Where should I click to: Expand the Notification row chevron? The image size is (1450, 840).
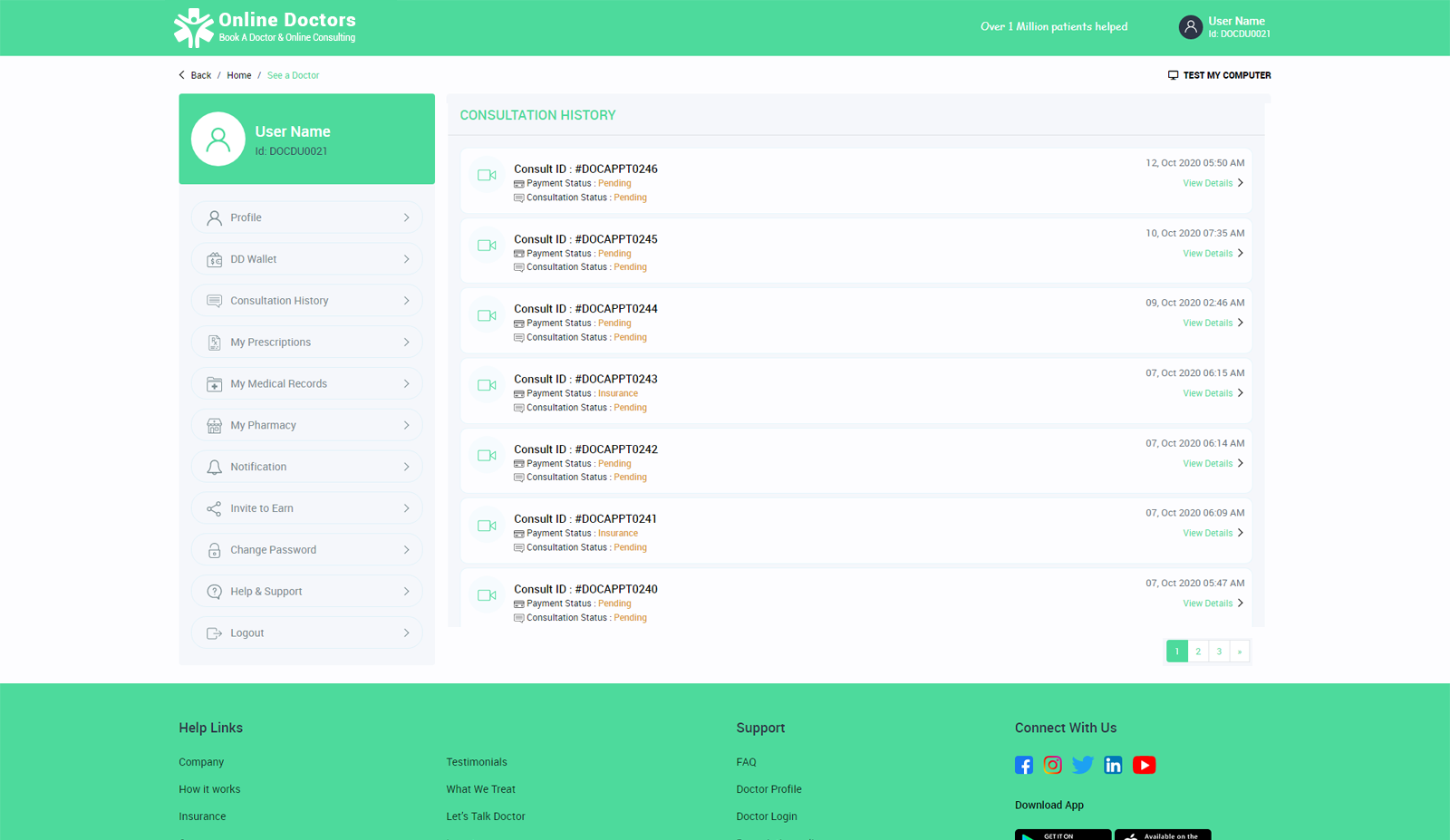tap(406, 468)
